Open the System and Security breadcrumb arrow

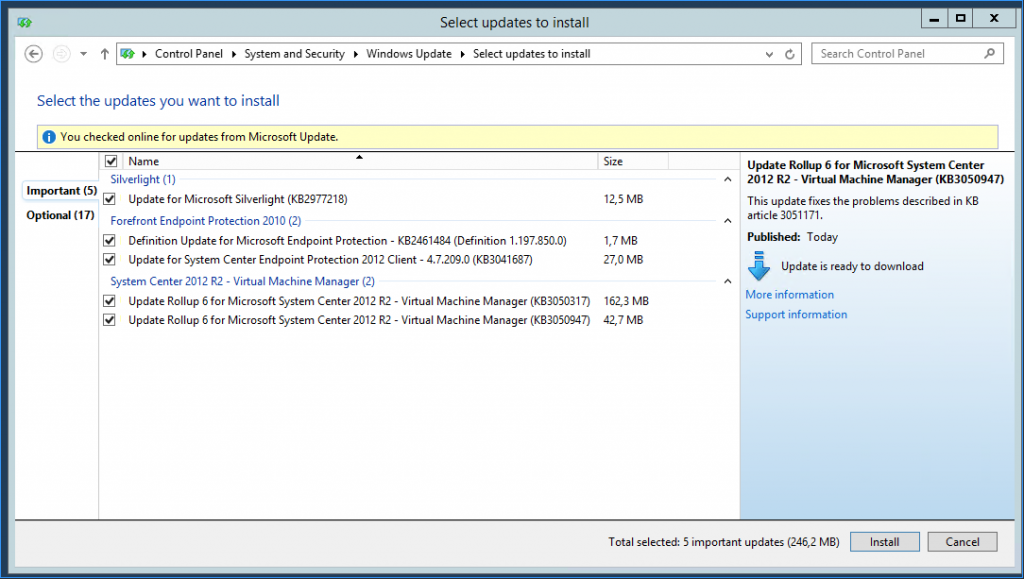[356, 54]
